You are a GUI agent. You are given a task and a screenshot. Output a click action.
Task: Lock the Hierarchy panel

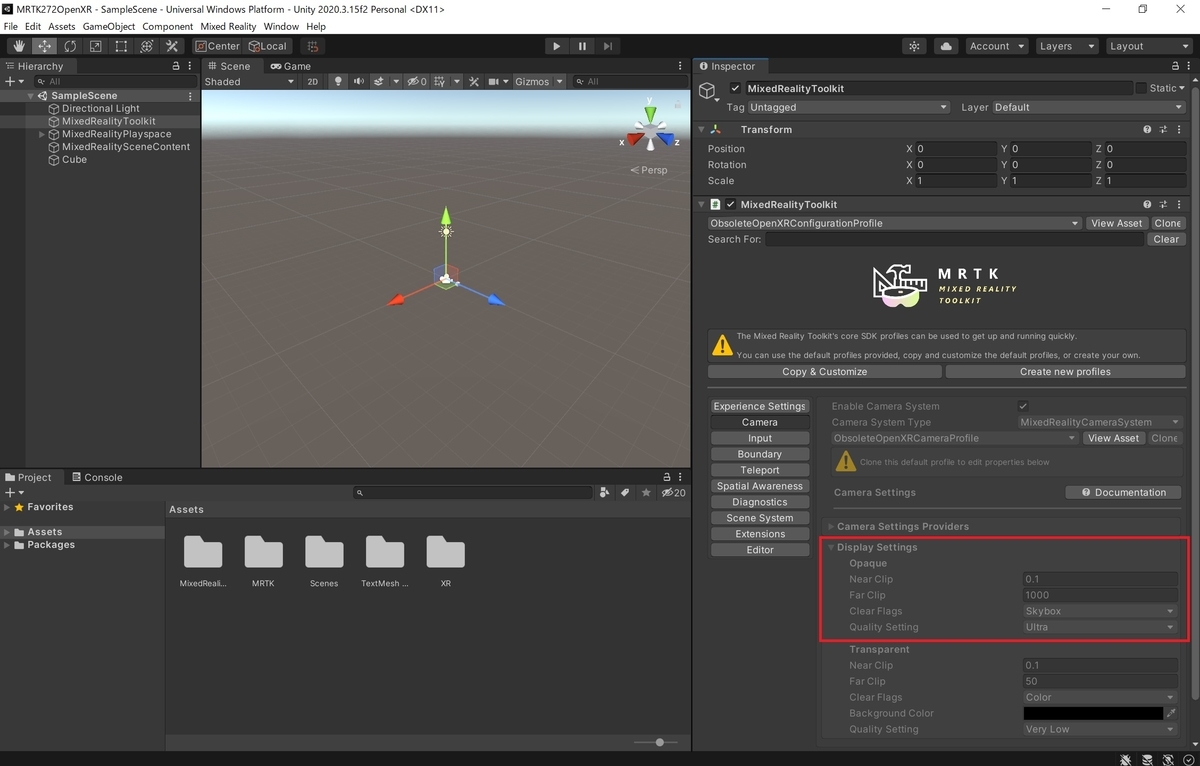[x=178, y=66]
